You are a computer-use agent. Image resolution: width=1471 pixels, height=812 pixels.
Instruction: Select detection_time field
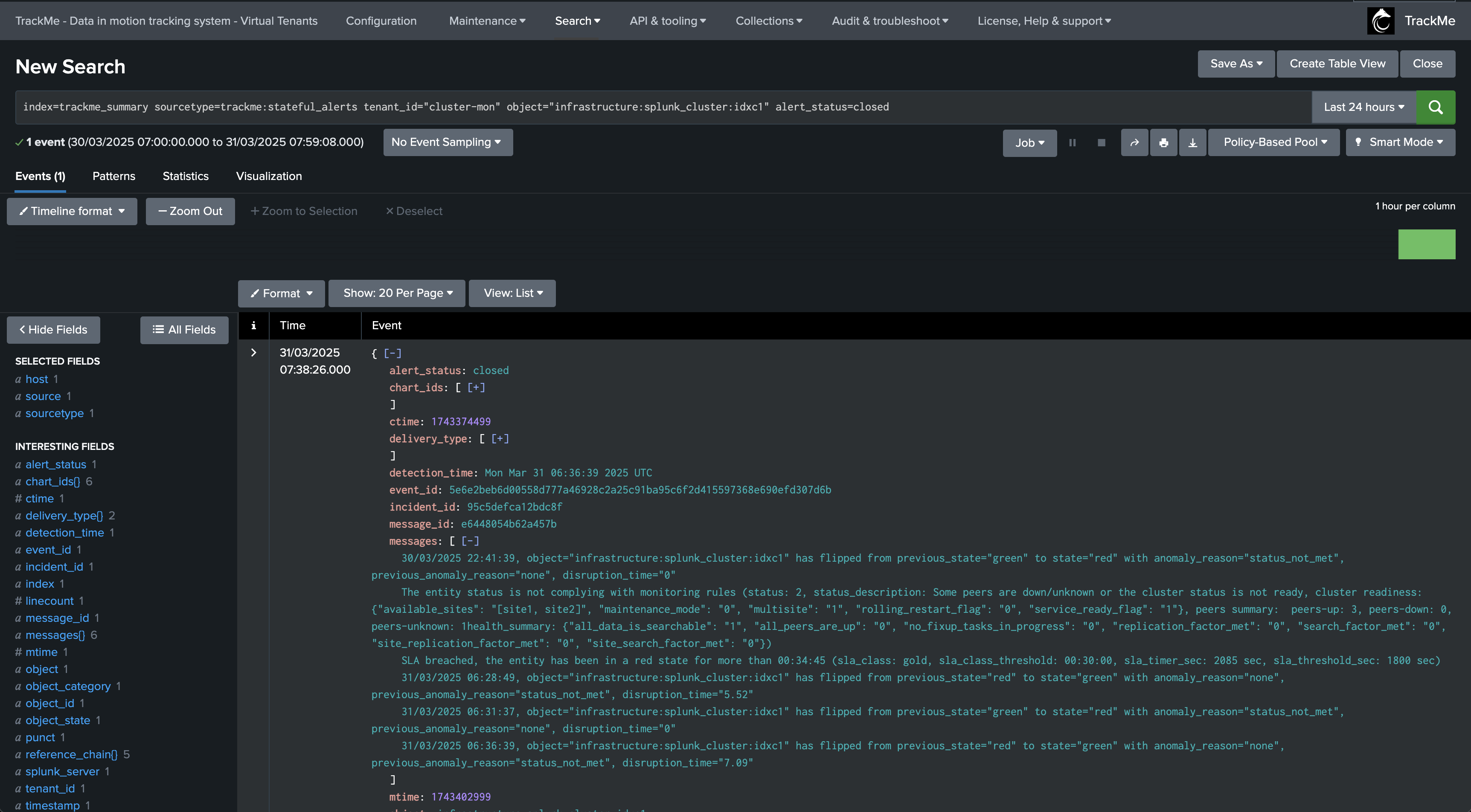[64, 533]
